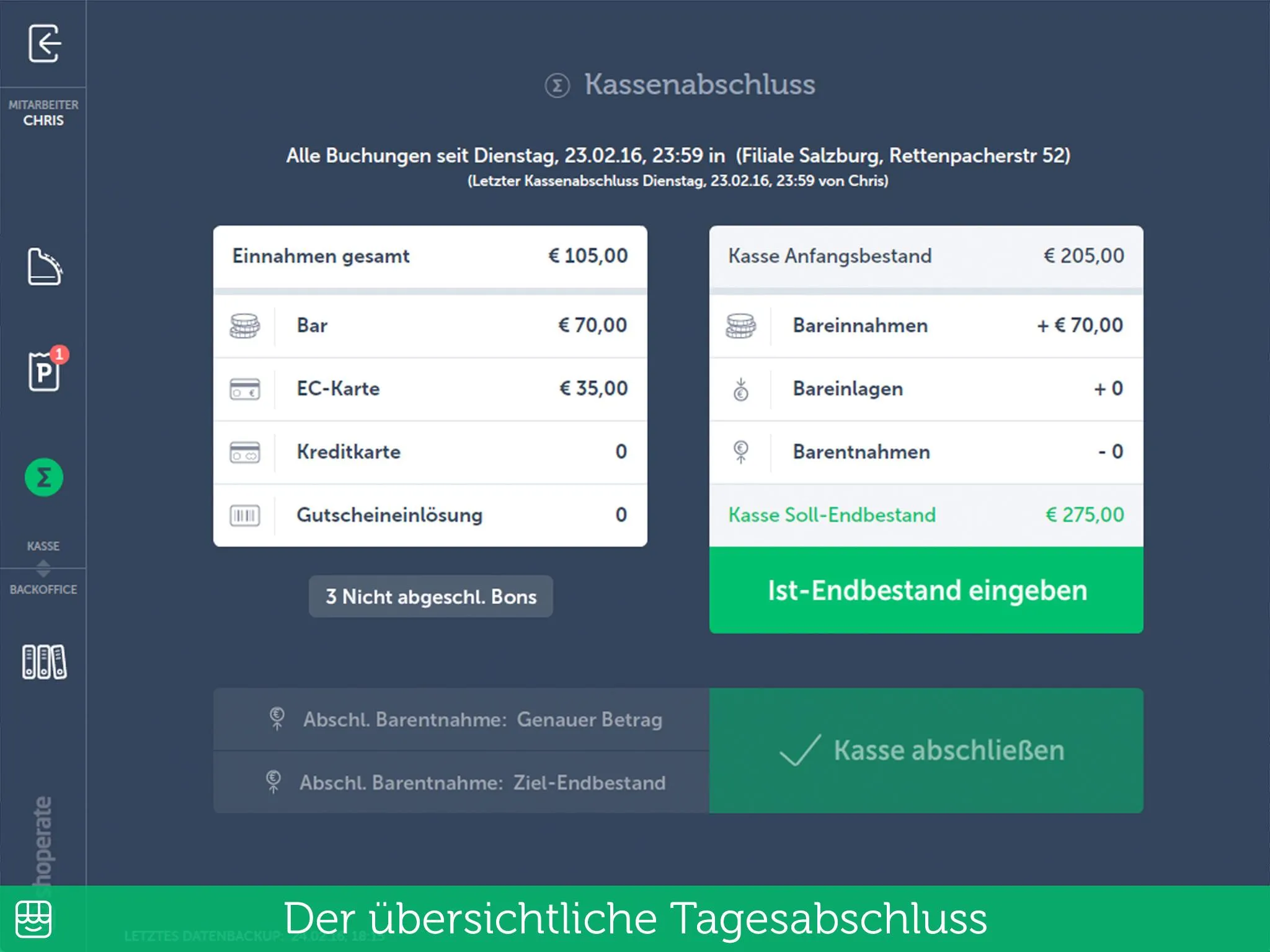Click Ist-Endbestand eingeben button
1270x952 pixels.
coord(926,590)
